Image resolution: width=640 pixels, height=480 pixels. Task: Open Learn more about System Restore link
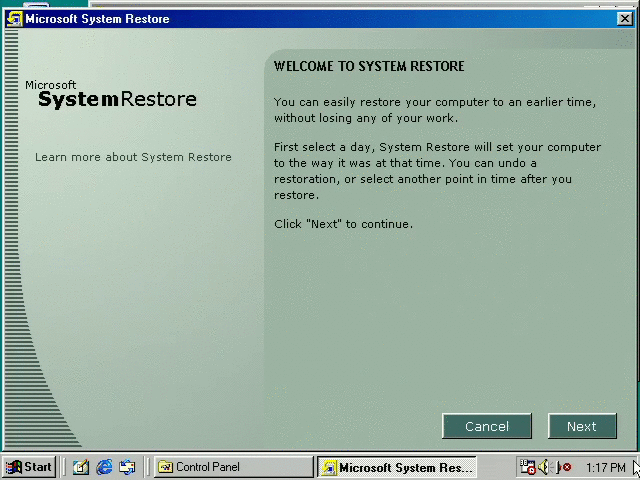click(133, 157)
